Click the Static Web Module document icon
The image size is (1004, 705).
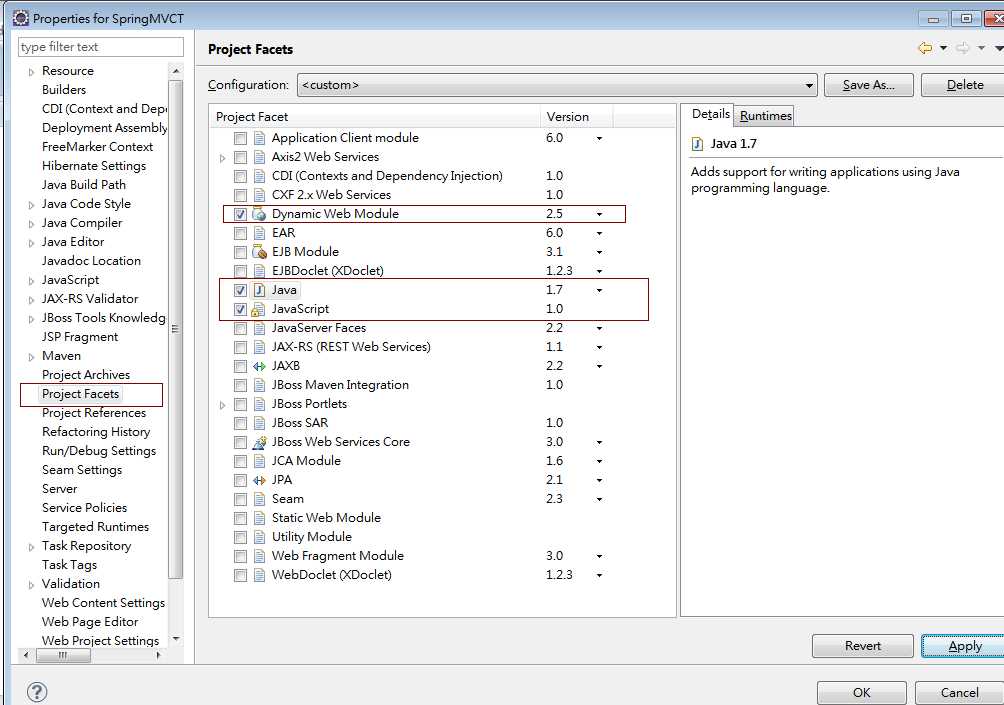(259, 518)
